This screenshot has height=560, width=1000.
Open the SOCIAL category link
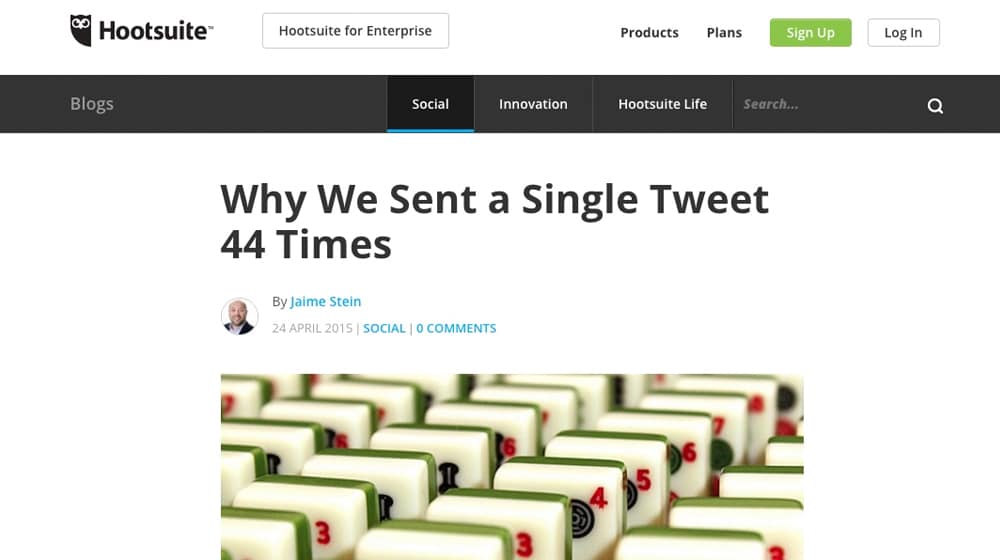tap(384, 328)
